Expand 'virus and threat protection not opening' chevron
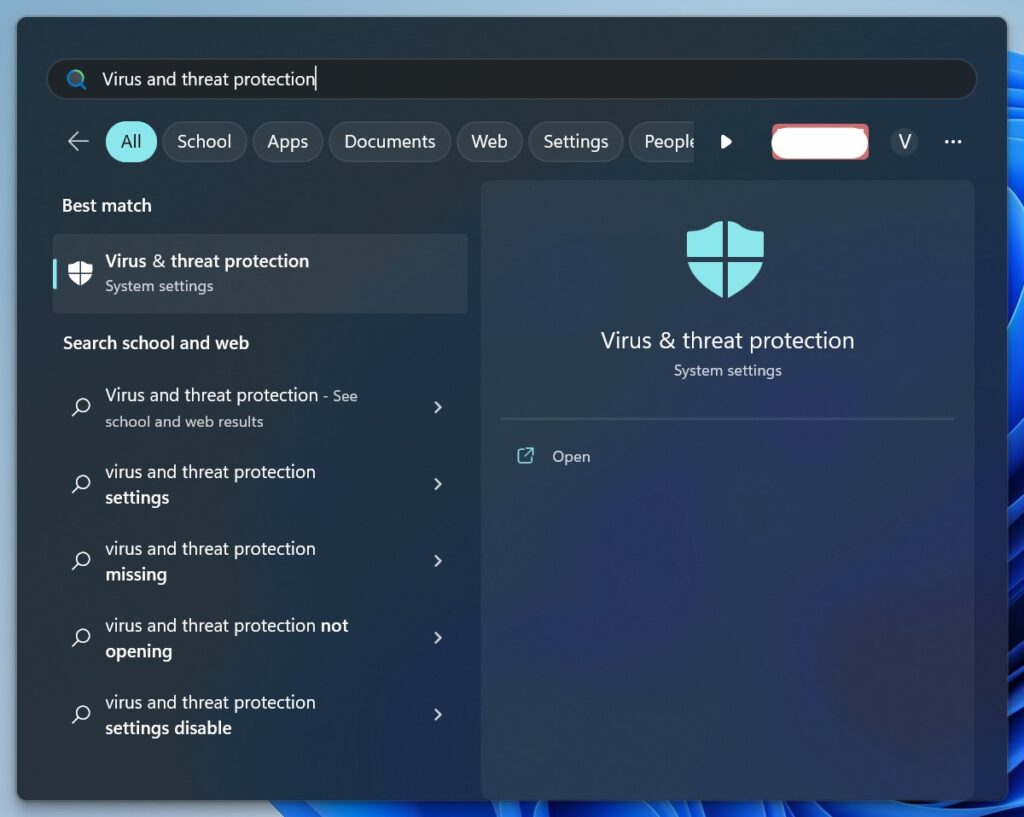 pyautogui.click(x=438, y=638)
